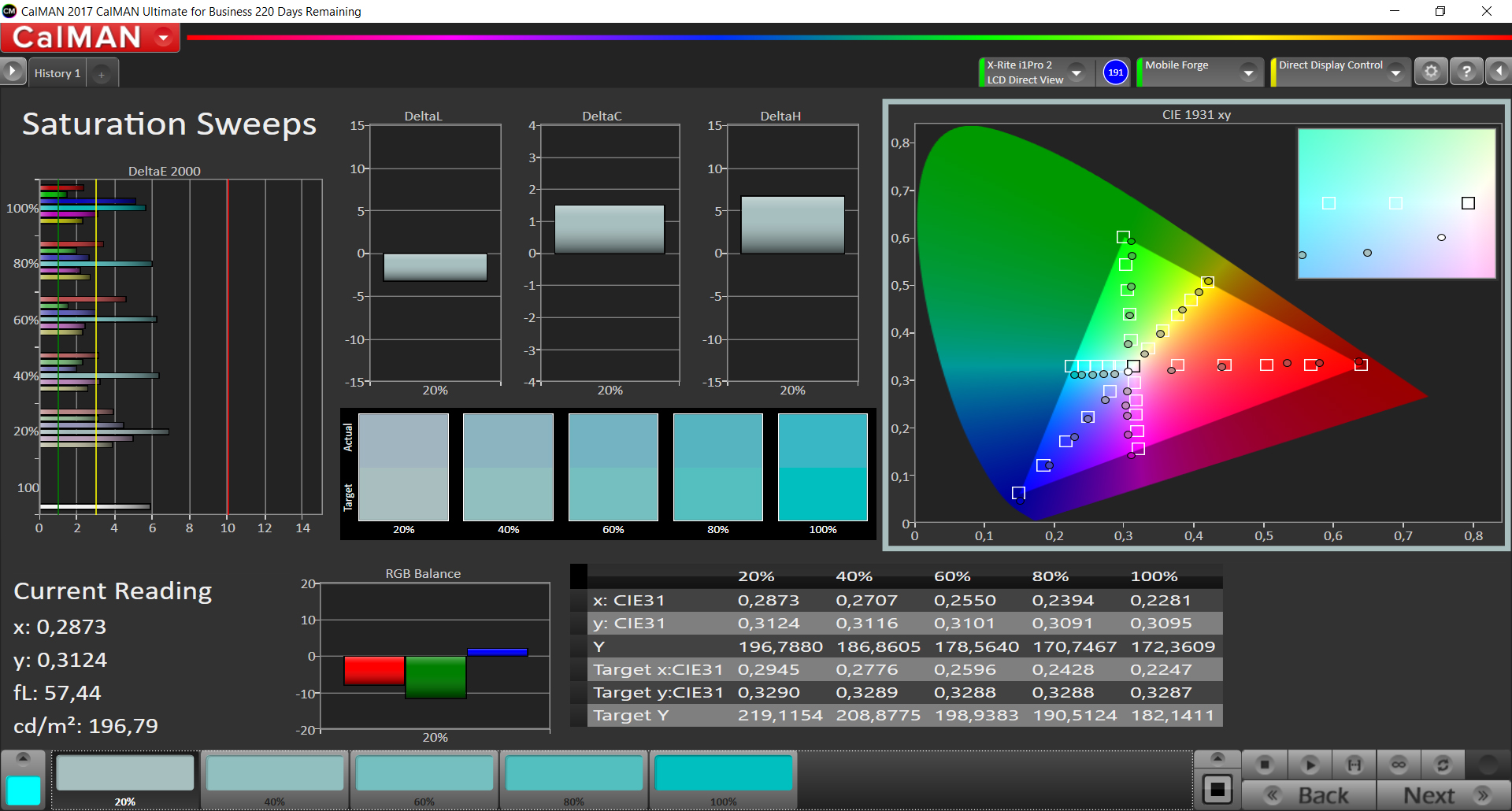Click Target Y value 182,1411

[x=1173, y=715]
